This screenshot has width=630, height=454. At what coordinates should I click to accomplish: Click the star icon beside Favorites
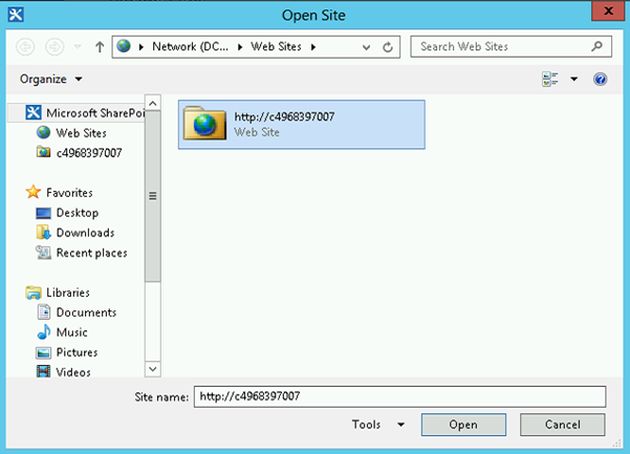33,192
